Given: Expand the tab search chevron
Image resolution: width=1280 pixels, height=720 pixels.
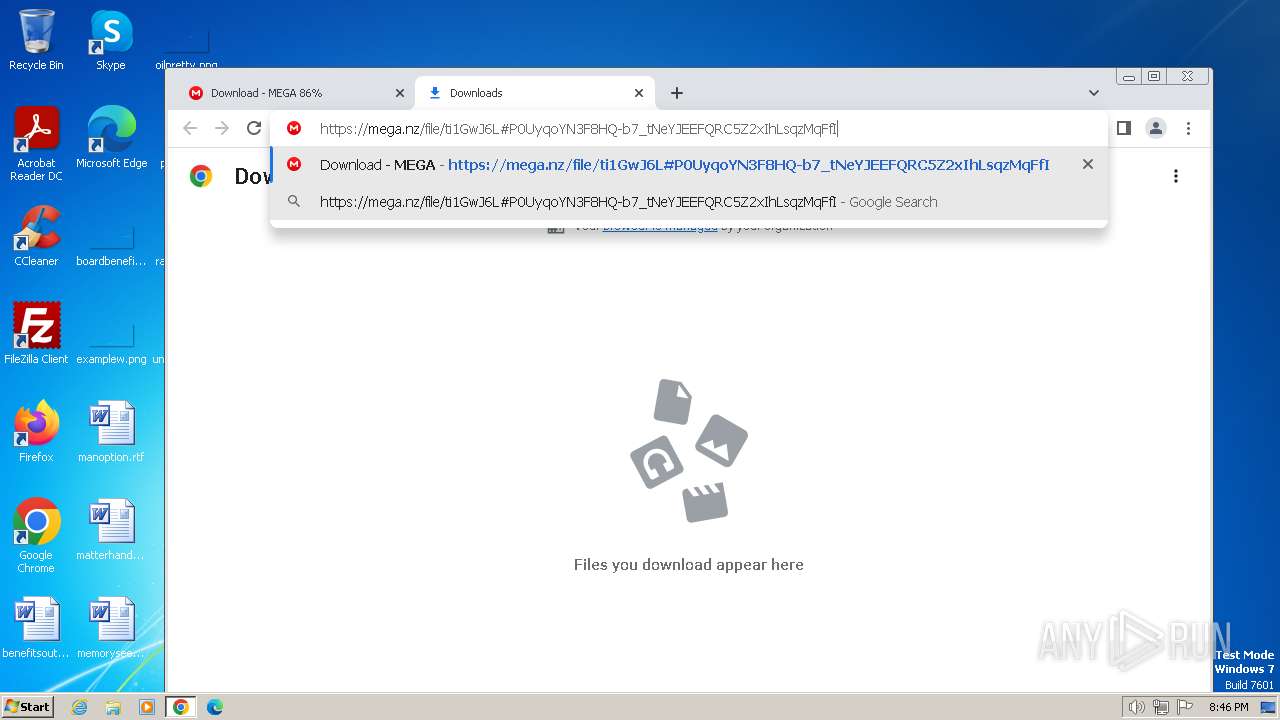Looking at the screenshot, I should [x=1094, y=93].
